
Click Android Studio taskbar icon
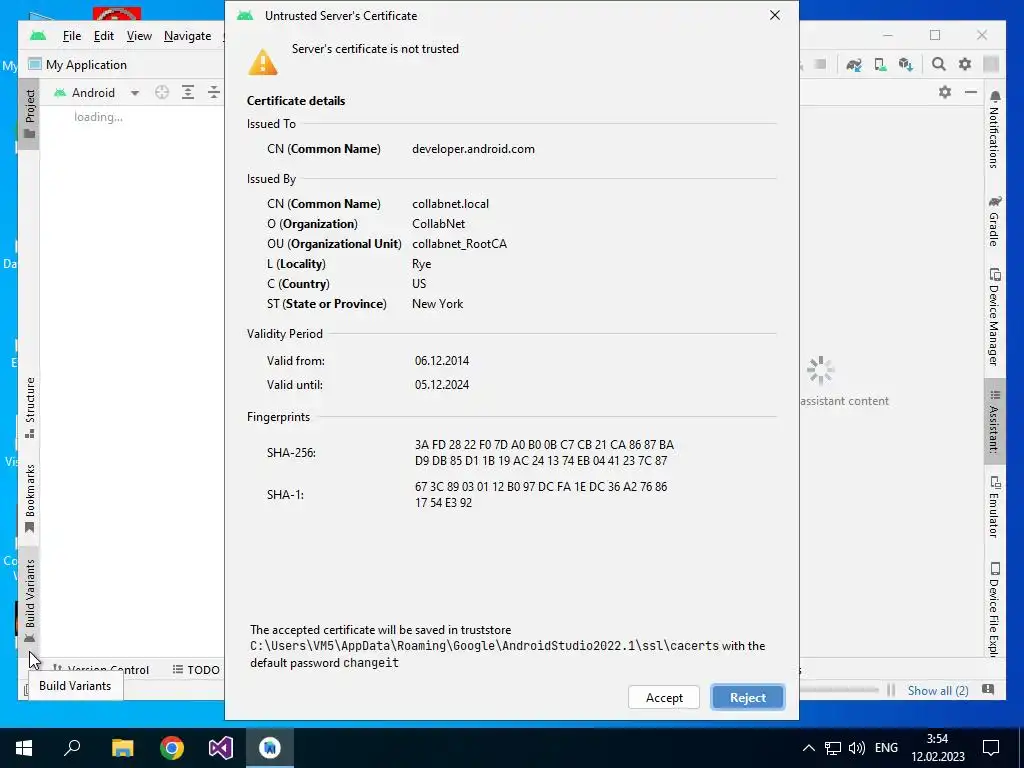[x=270, y=748]
